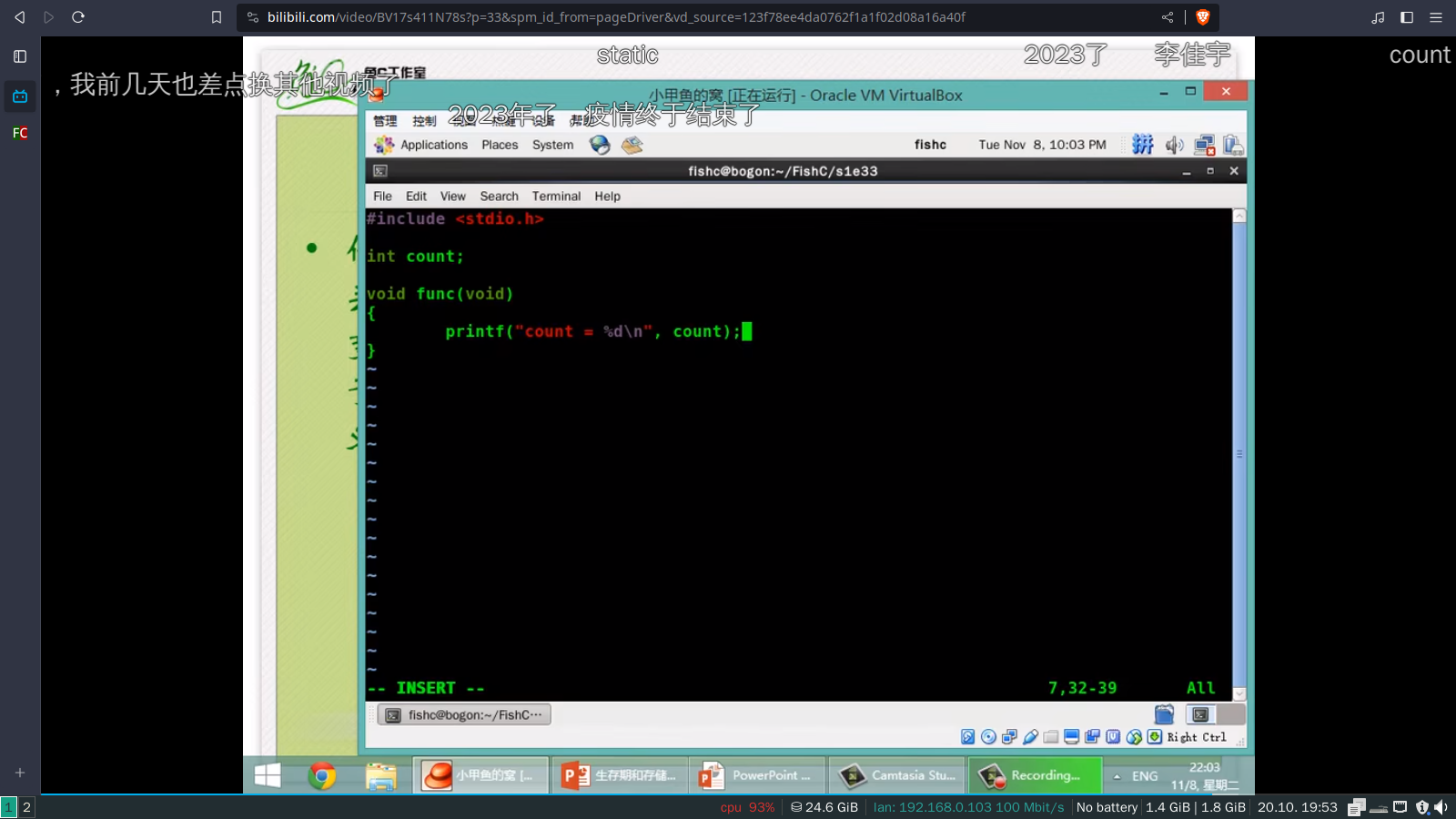Launch the web browser globe icon in panel

coord(600,145)
